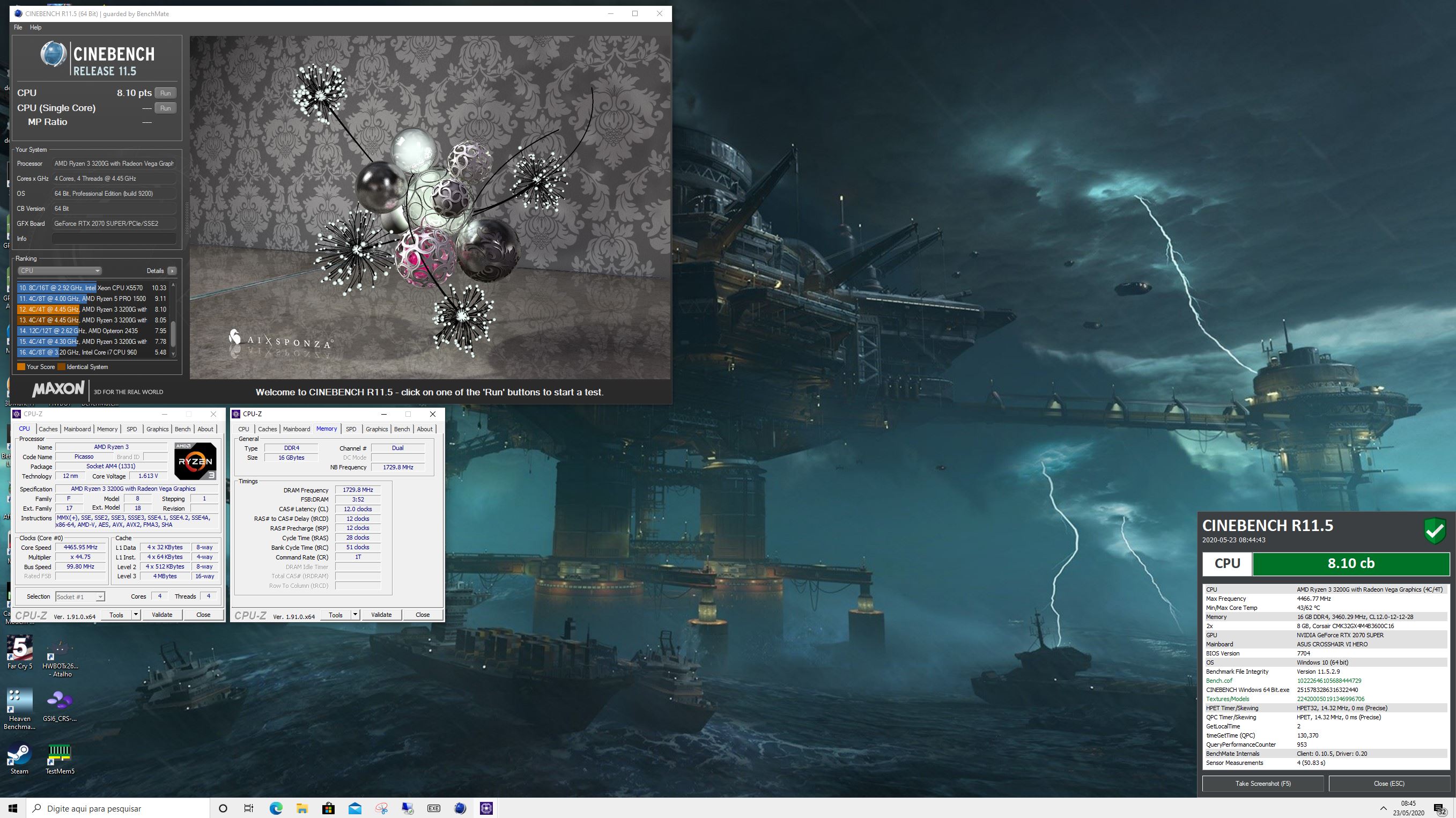Click taskbar clock showing 08:45
Viewport: 1456px width, 818px height.
click(1408, 808)
